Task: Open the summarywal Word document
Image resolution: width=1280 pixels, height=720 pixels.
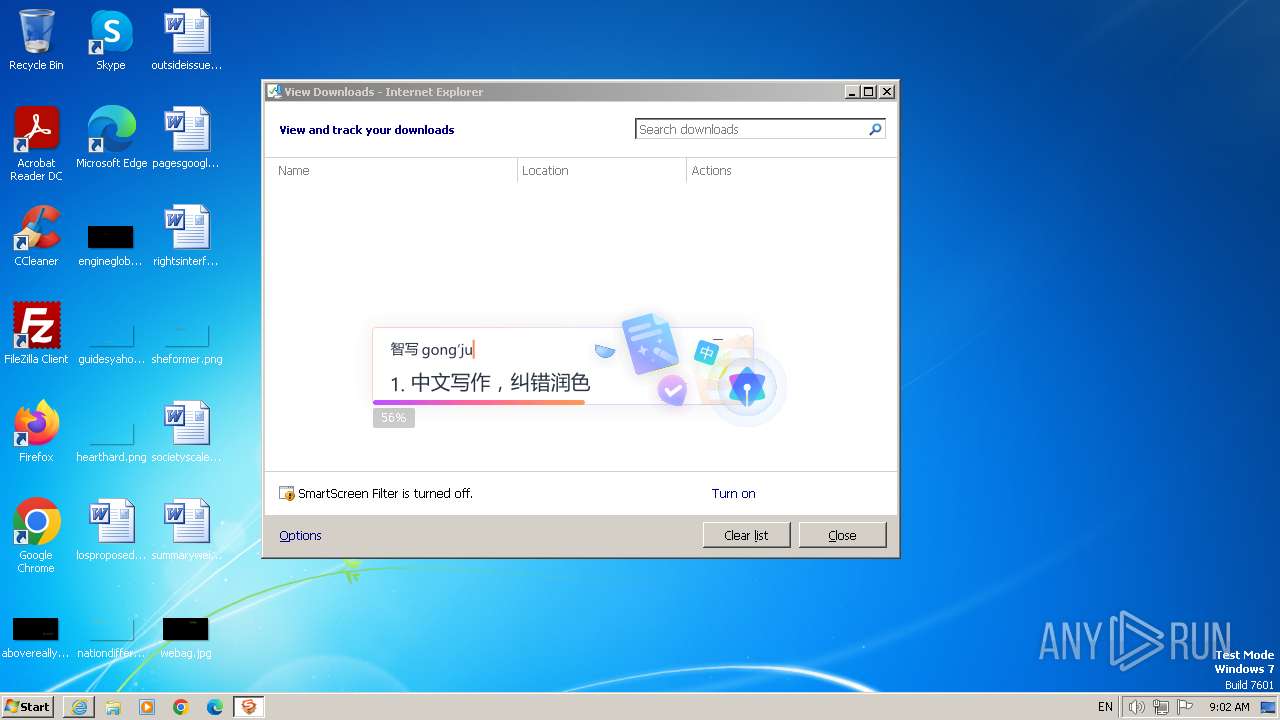Action: (186, 529)
